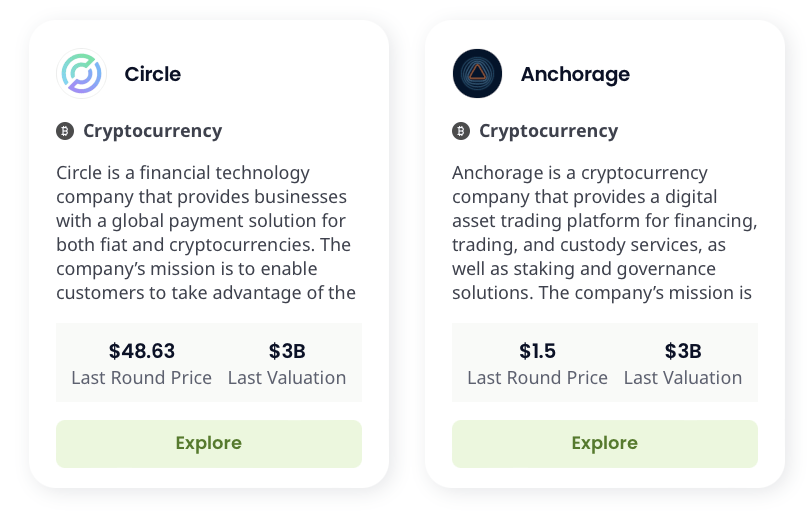
Task: Click the Circle description paragraph
Action: 206,232
